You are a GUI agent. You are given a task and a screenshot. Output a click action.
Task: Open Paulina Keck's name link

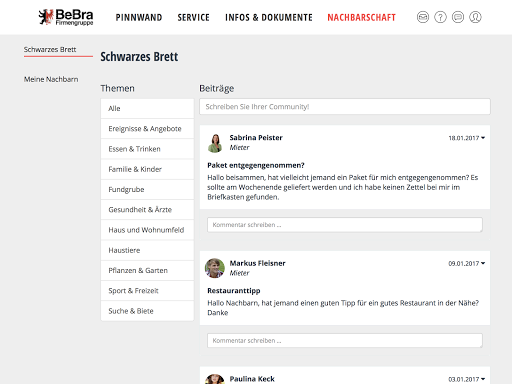[252, 379]
